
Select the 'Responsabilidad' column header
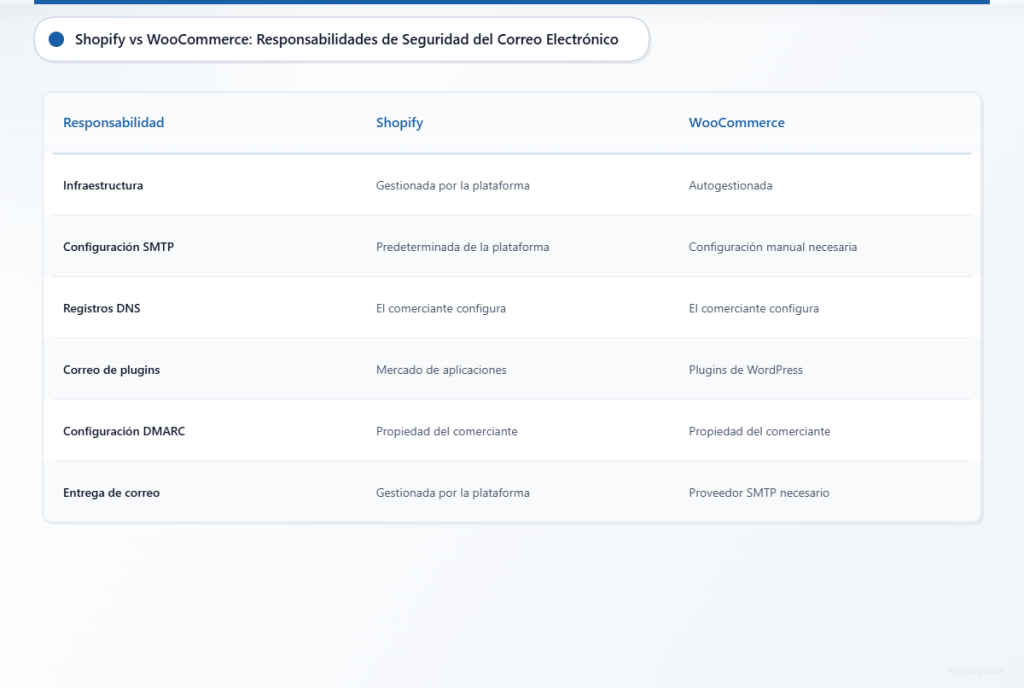pyautogui.click(x=114, y=123)
